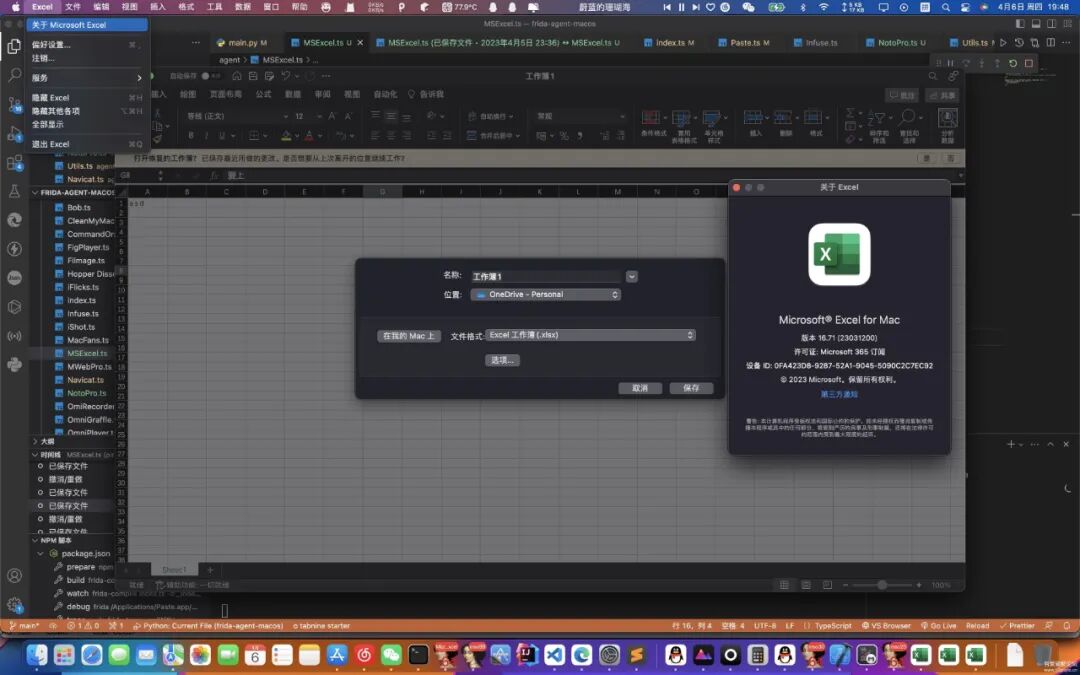Open the Python icon in activity bar
This screenshot has height=675, width=1080.
(14, 365)
